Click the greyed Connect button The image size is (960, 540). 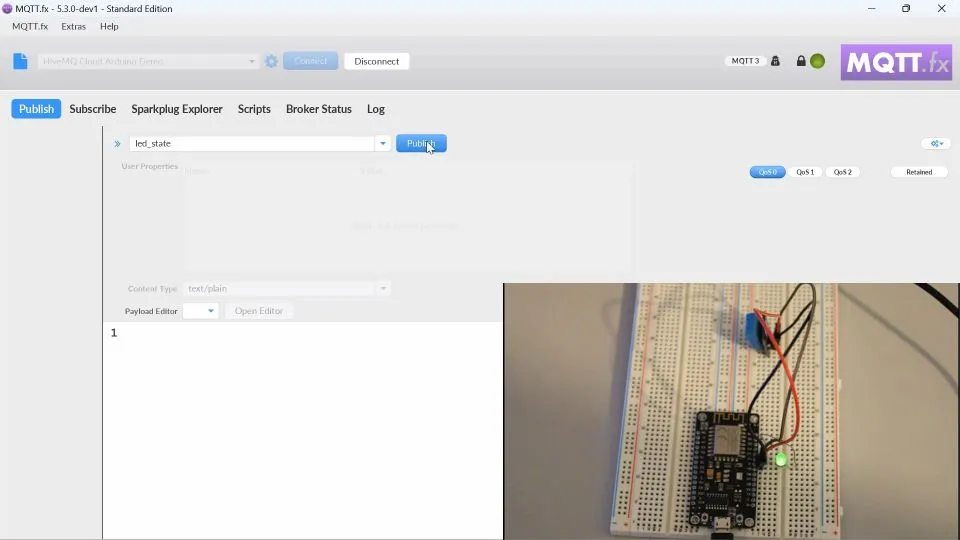click(x=310, y=61)
